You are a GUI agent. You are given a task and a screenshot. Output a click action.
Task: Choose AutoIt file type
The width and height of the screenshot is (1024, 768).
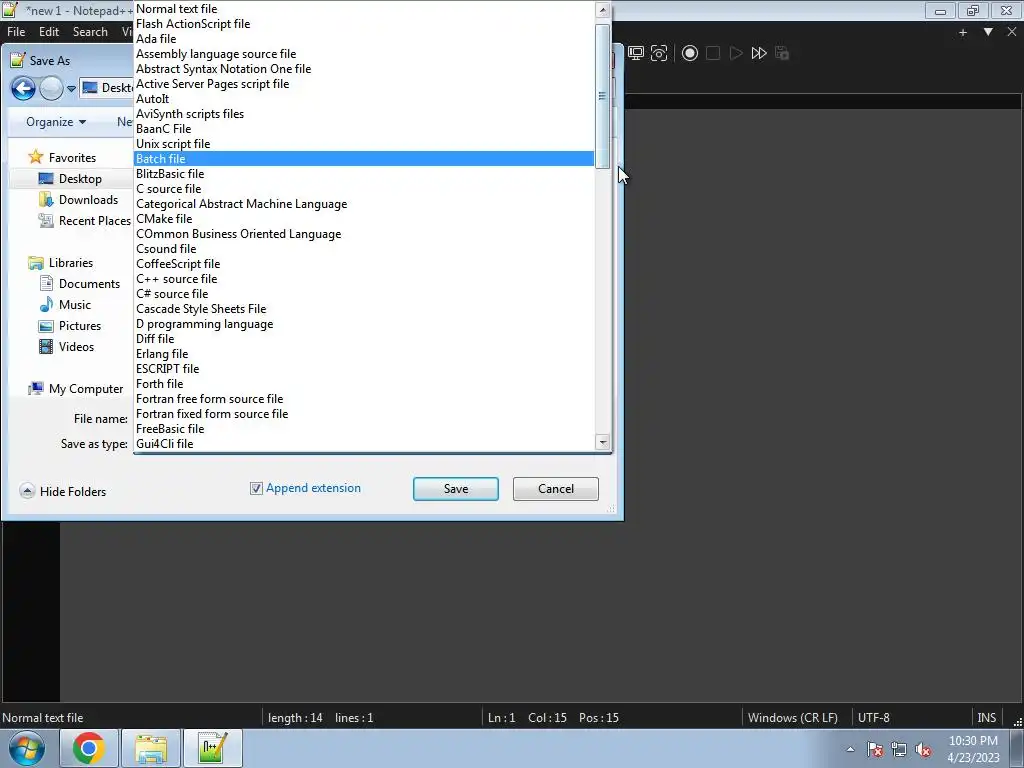click(x=364, y=99)
